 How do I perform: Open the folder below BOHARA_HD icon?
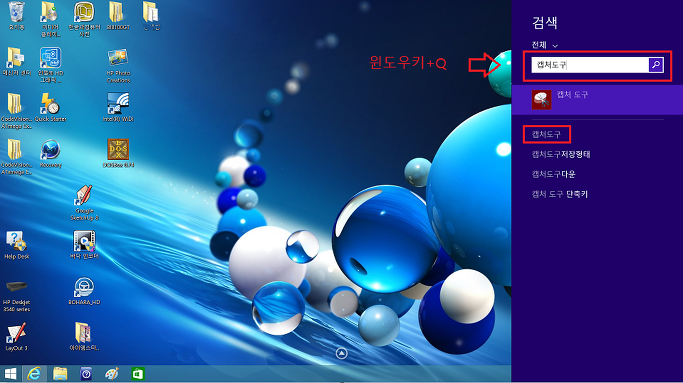tap(83, 333)
